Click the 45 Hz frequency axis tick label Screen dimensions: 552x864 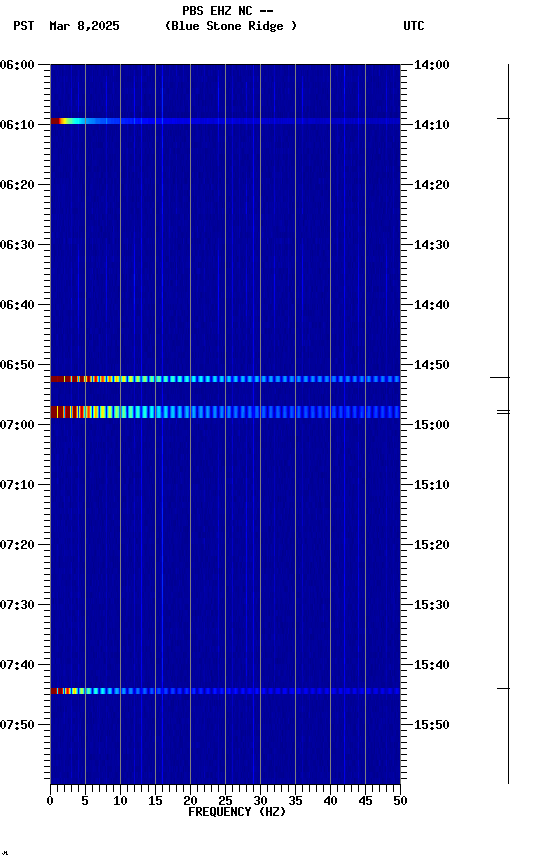point(365,801)
